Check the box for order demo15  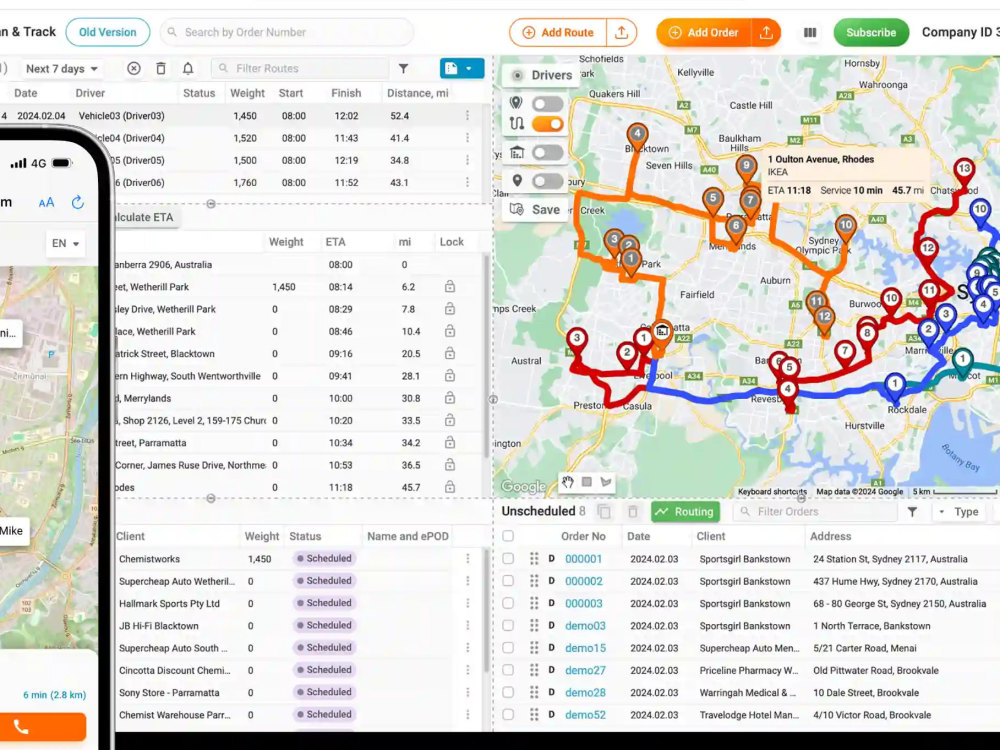(508, 648)
